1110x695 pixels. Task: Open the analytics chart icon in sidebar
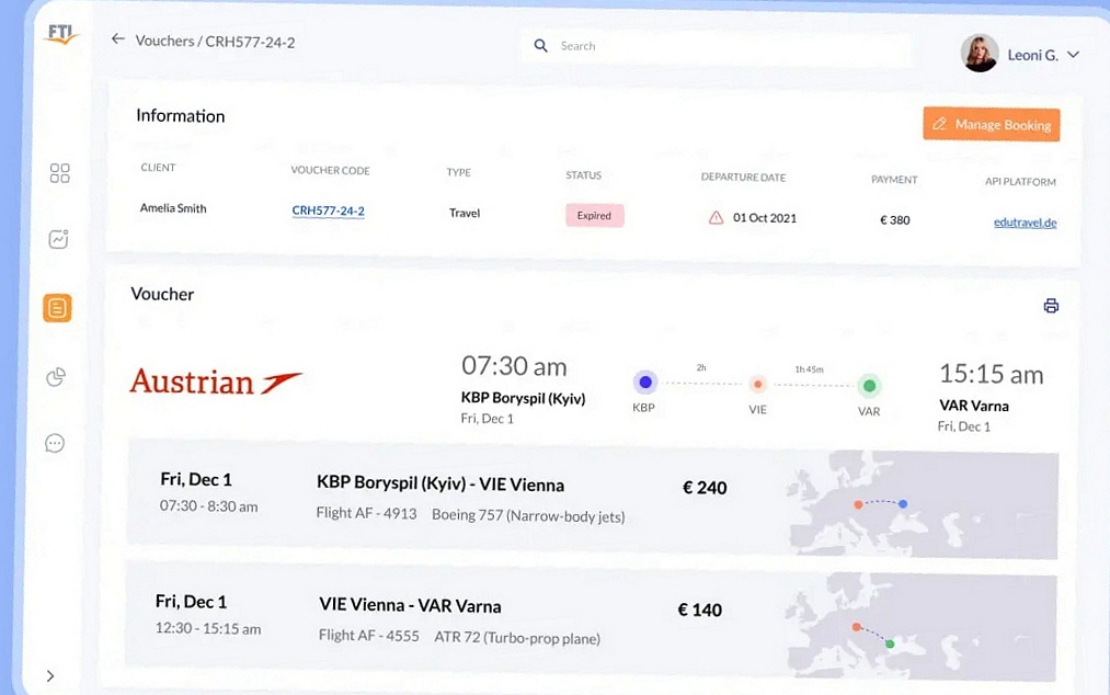[59, 239]
